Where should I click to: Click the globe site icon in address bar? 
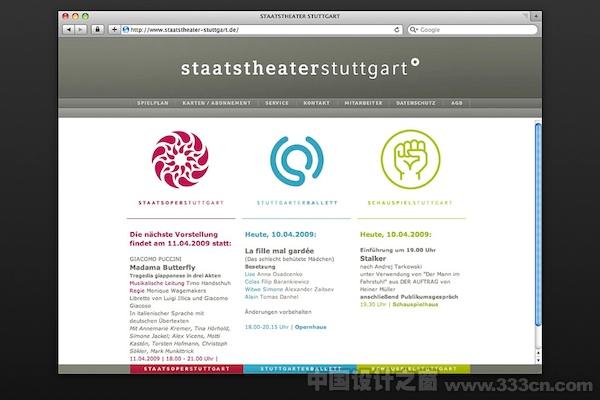[x=126, y=29]
